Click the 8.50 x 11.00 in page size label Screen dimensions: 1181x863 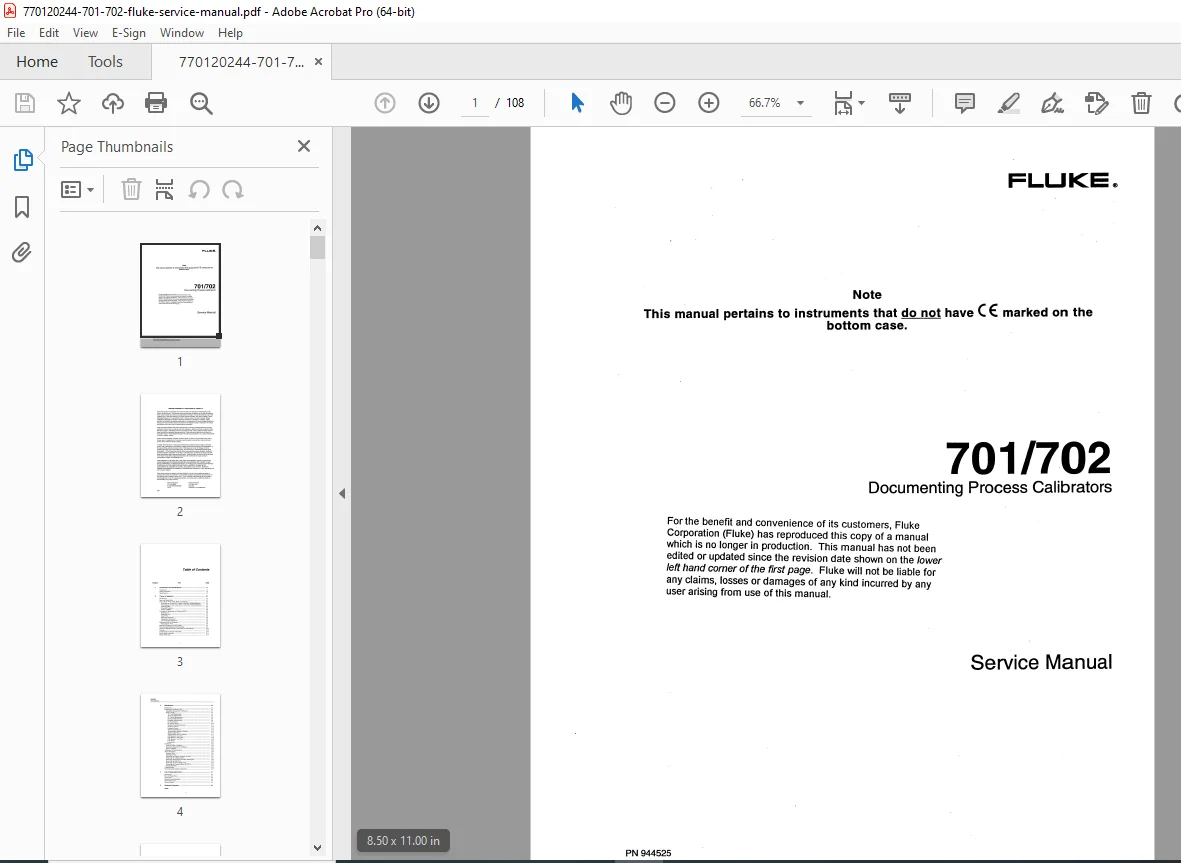pyautogui.click(x=403, y=840)
